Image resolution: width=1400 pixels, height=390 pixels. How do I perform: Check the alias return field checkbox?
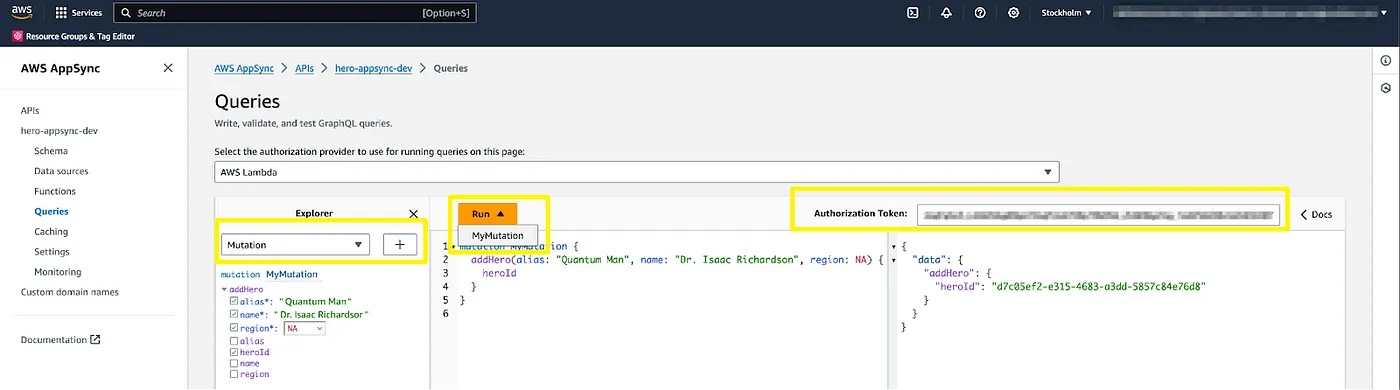click(233, 341)
